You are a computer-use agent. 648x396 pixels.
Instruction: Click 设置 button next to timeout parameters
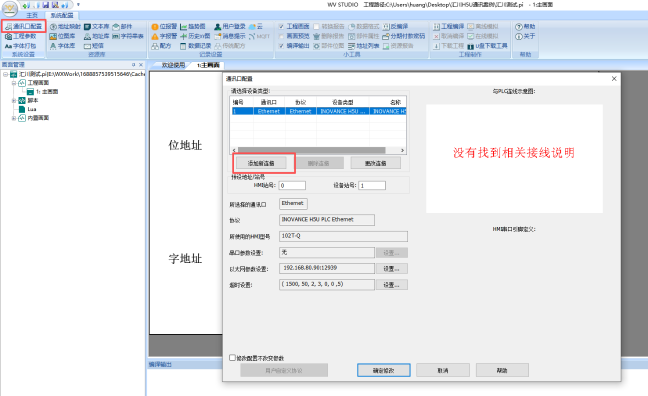[x=391, y=285]
